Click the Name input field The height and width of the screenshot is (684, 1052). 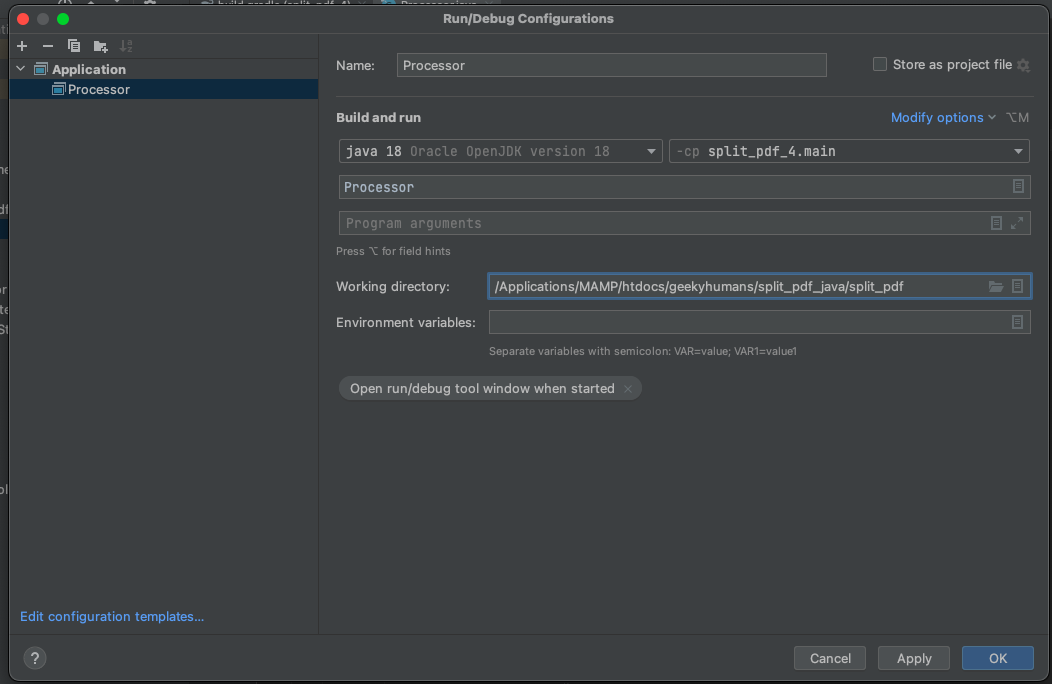611,64
